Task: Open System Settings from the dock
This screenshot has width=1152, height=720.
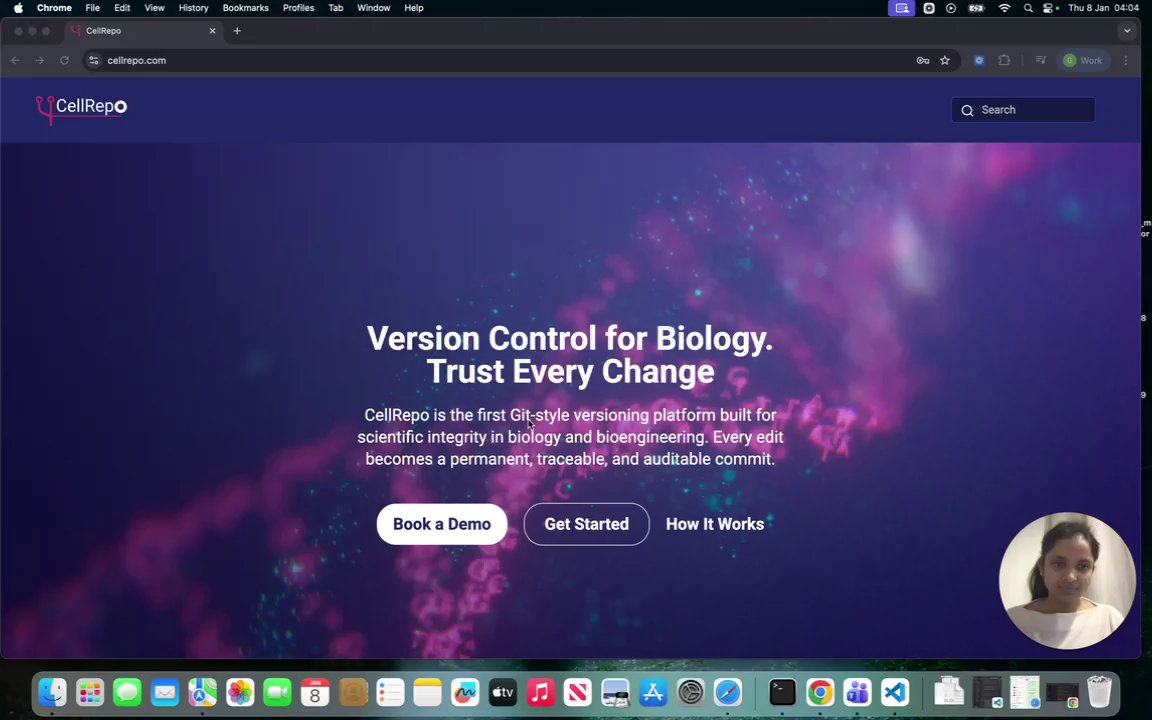Action: click(x=691, y=692)
